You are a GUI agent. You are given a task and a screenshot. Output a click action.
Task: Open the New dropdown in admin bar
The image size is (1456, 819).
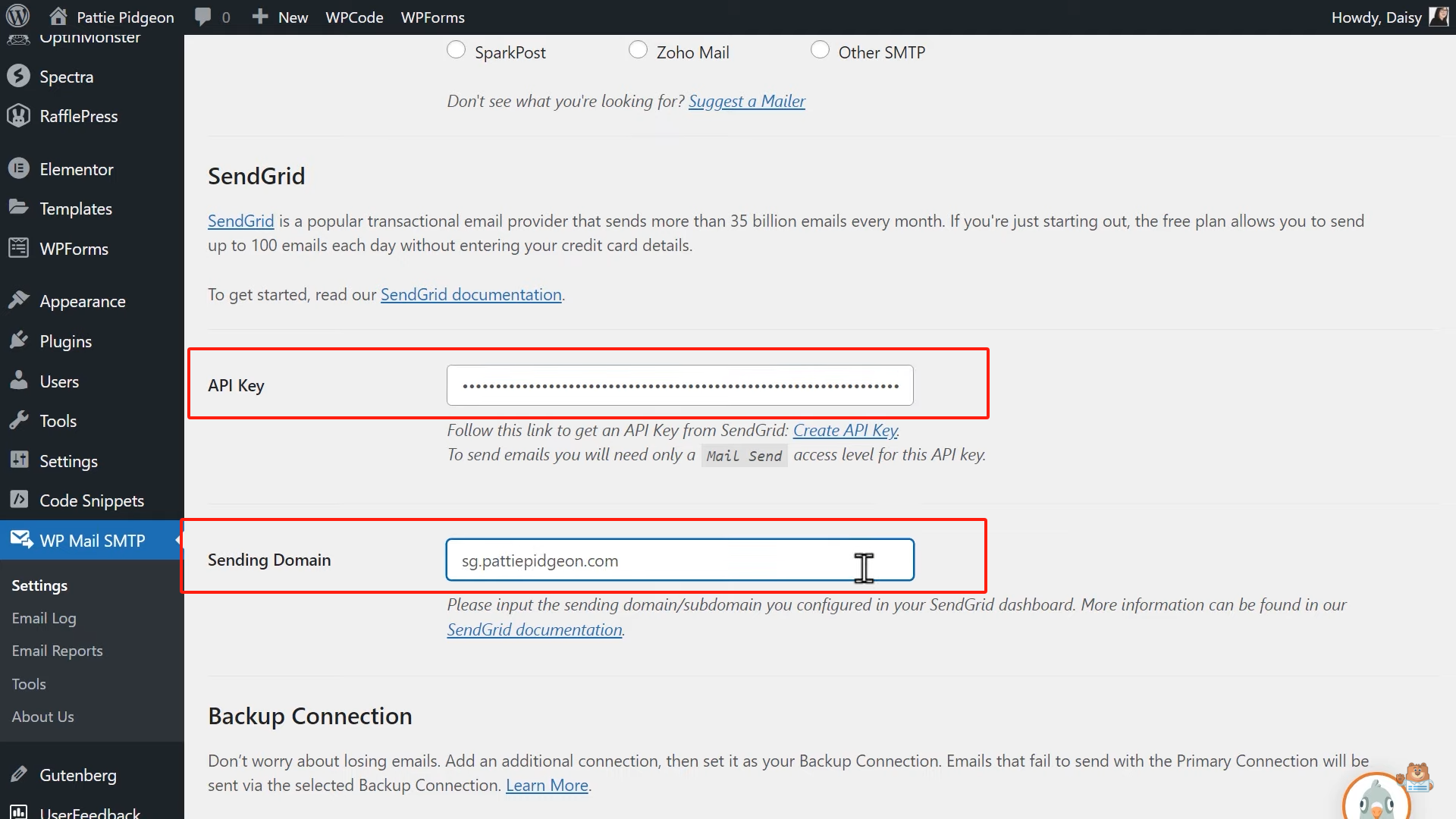pyautogui.click(x=280, y=17)
